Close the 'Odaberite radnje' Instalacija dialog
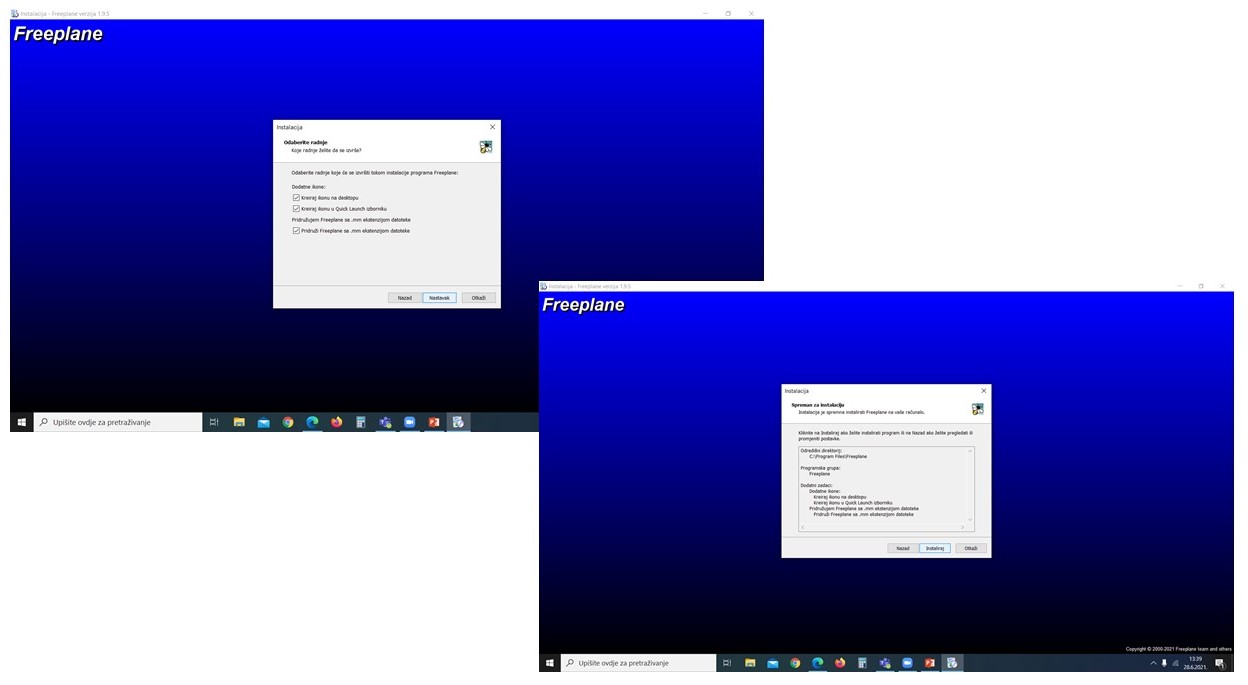This screenshot has width=1248, height=685. 492,127
